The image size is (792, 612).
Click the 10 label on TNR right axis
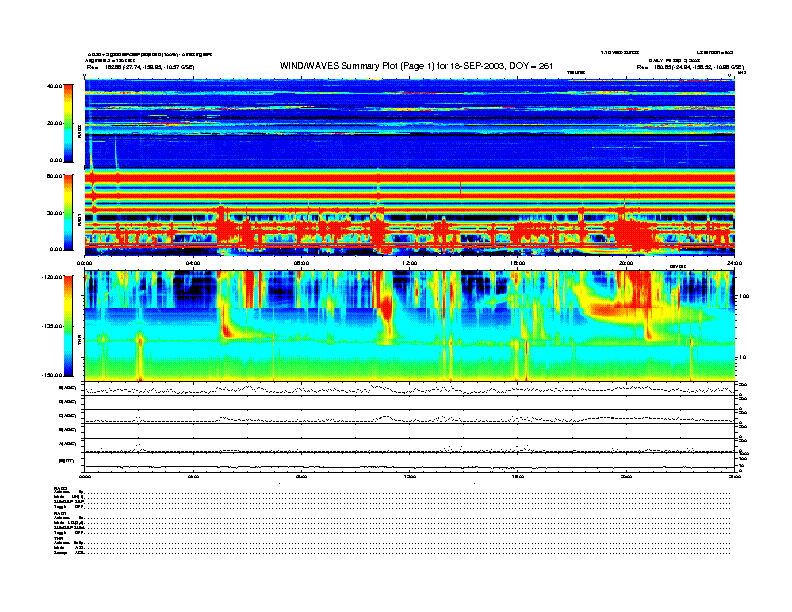pyautogui.click(x=743, y=357)
